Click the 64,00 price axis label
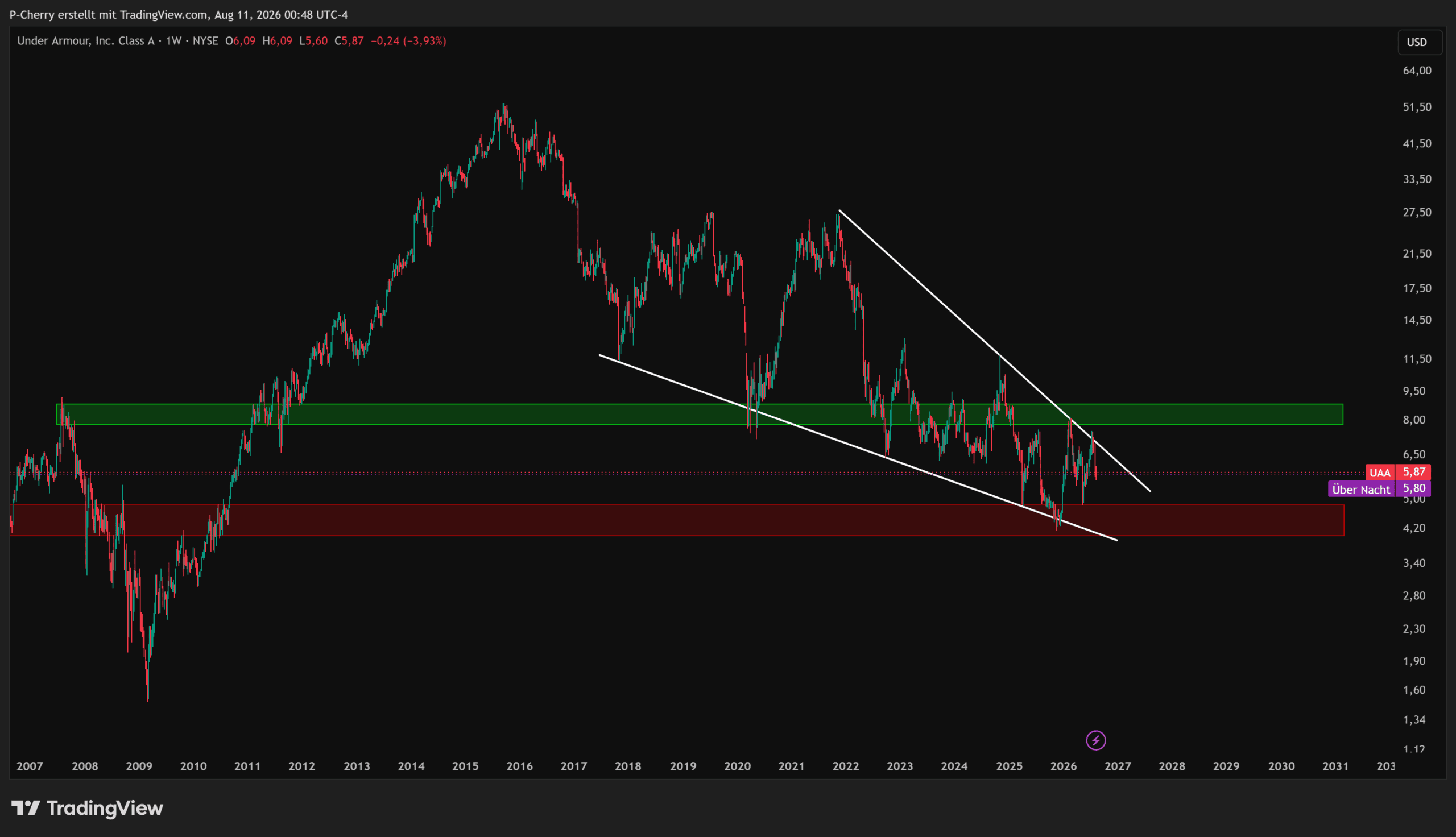This screenshot has width=1456, height=837. (x=1417, y=71)
